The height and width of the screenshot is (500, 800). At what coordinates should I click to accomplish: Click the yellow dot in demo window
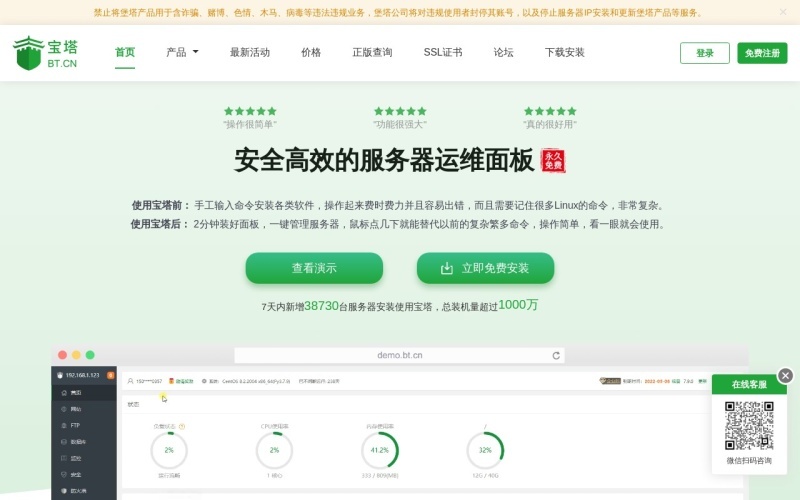pos(76,355)
